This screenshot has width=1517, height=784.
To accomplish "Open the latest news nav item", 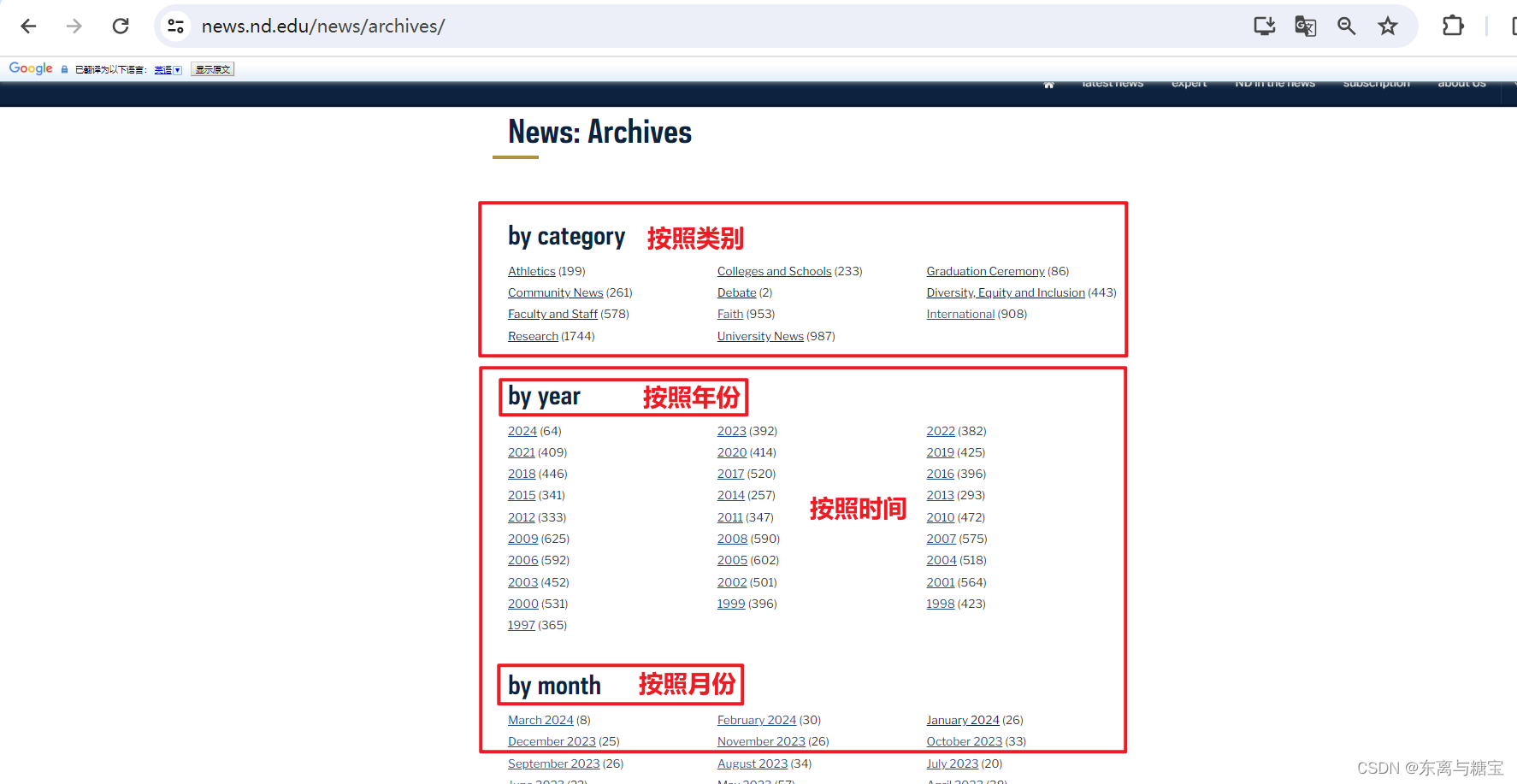I will [x=1113, y=84].
